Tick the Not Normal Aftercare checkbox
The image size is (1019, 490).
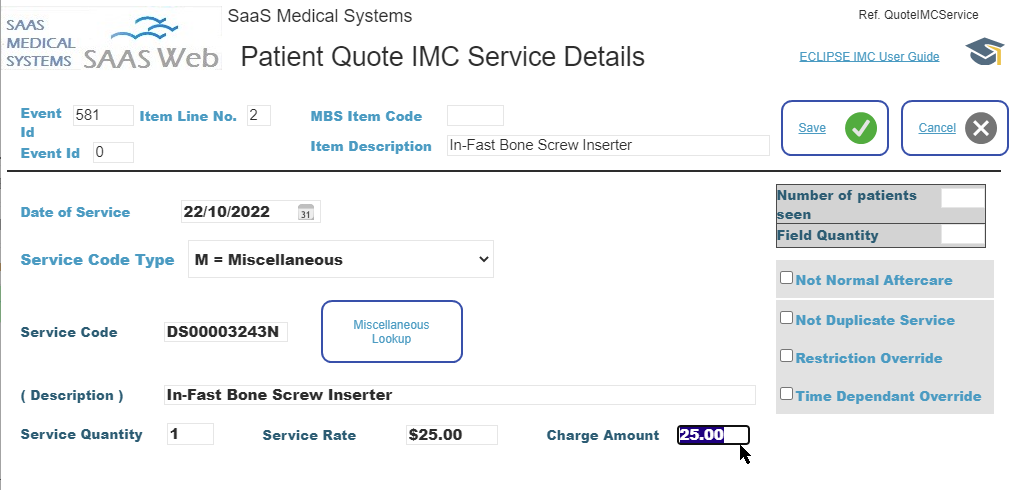(786, 278)
